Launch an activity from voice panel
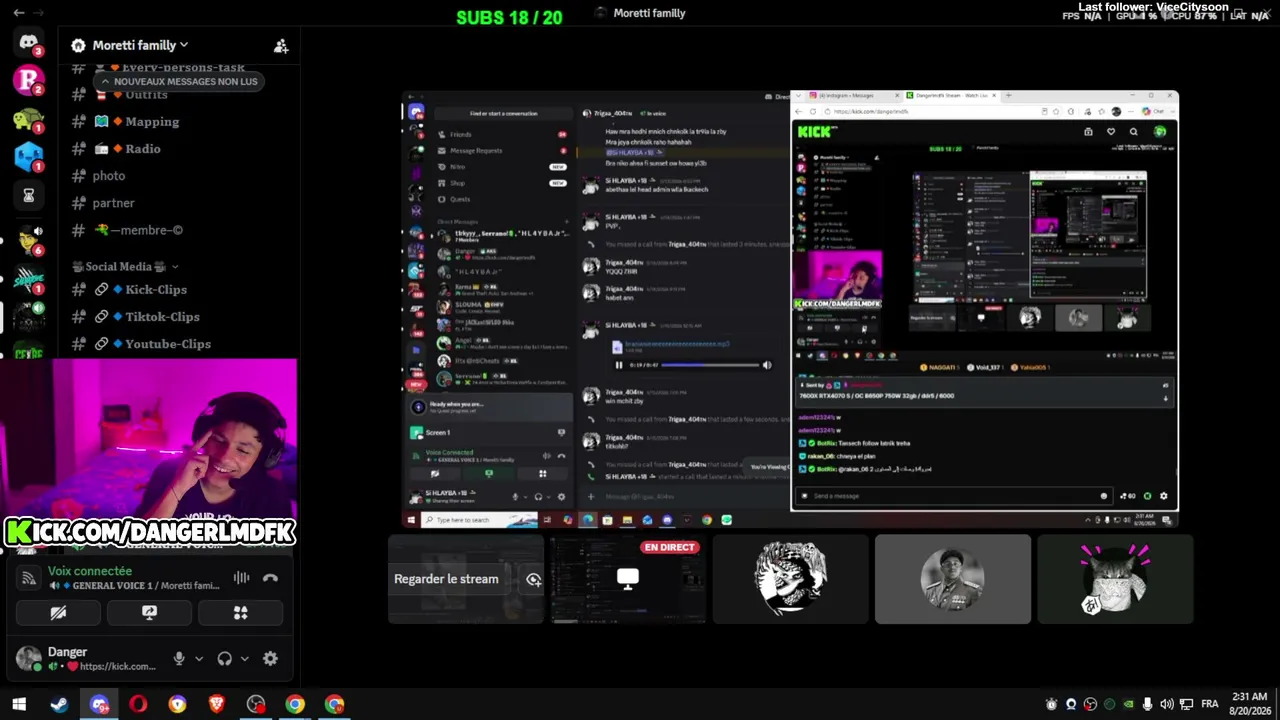Viewport: 1280px width, 720px height. click(x=240, y=613)
